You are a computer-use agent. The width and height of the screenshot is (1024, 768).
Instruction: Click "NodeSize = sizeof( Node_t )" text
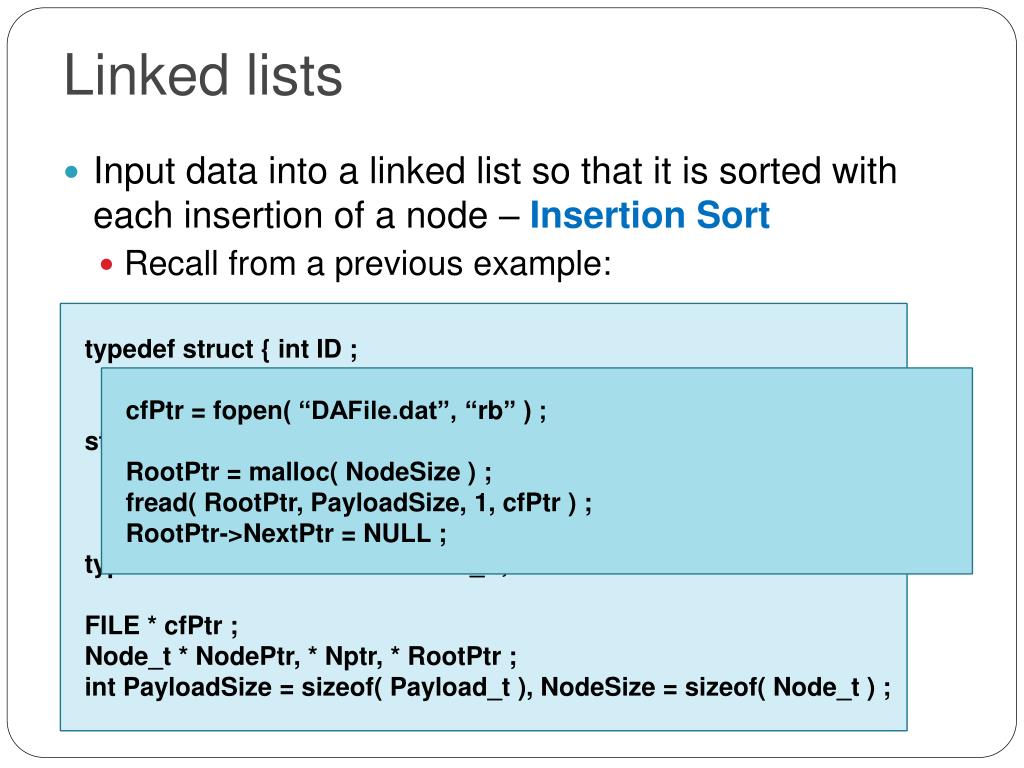715,687
